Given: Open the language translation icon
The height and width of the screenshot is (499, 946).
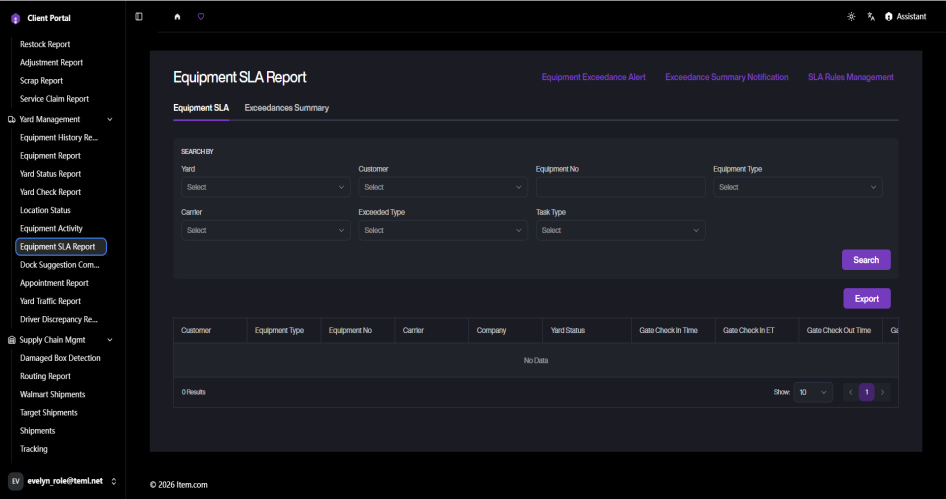Looking at the screenshot, I should point(871,17).
